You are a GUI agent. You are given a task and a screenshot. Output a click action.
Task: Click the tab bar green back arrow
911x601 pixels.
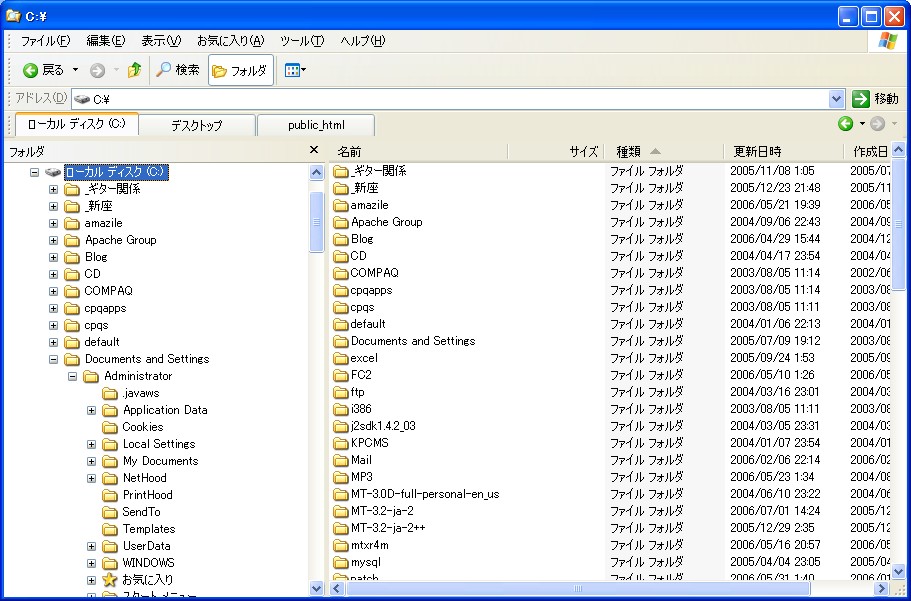pyautogui.click(x=845, y=123)
